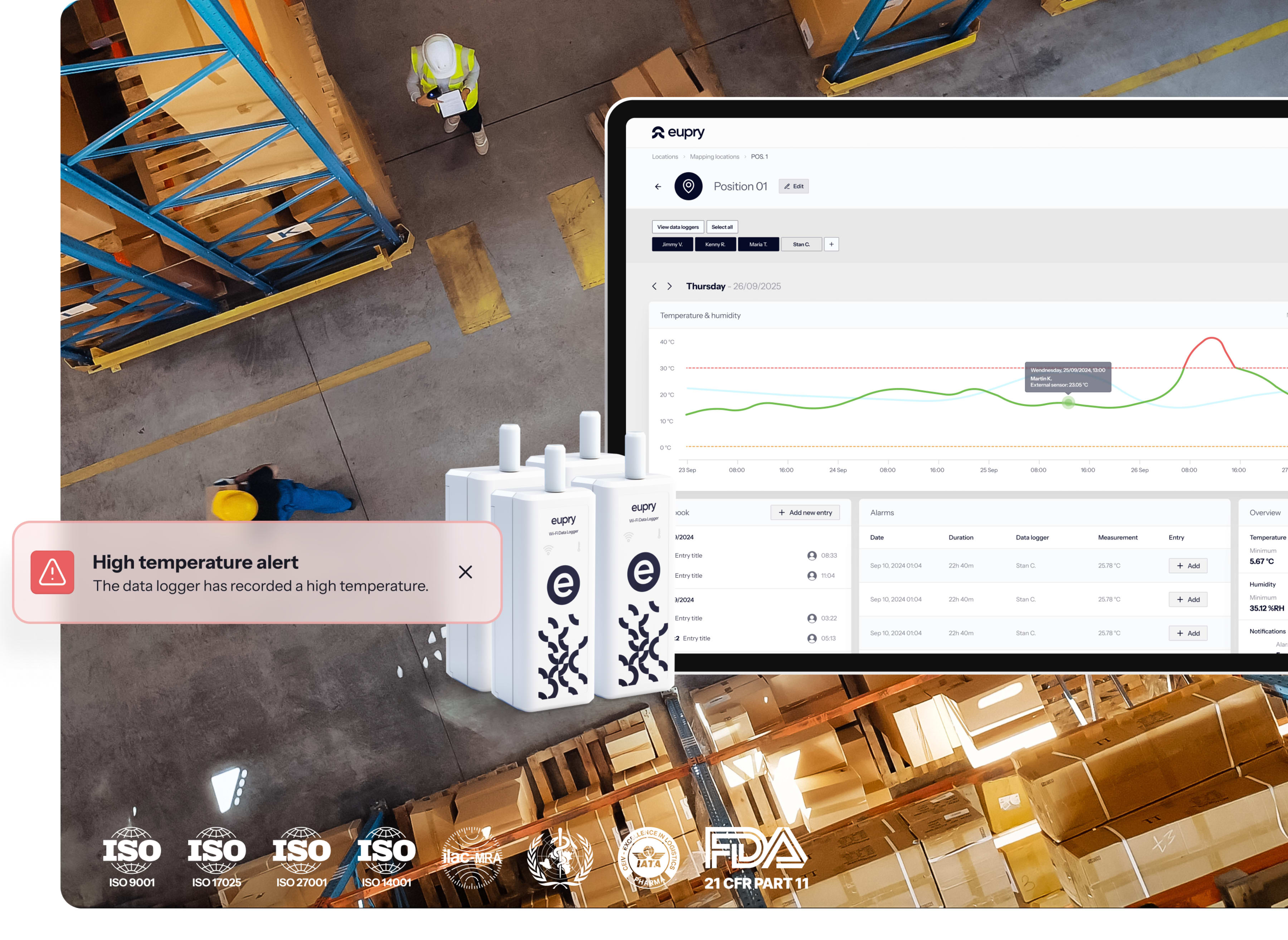Open the Mapping locations breadcrumb
Screen dimensions: 1288x940
[x=714, y=156]
